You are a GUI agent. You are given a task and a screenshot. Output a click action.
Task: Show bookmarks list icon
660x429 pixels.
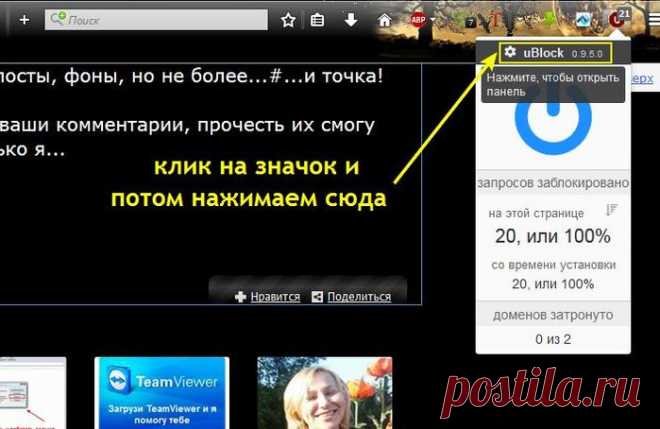tap(317, 20)
